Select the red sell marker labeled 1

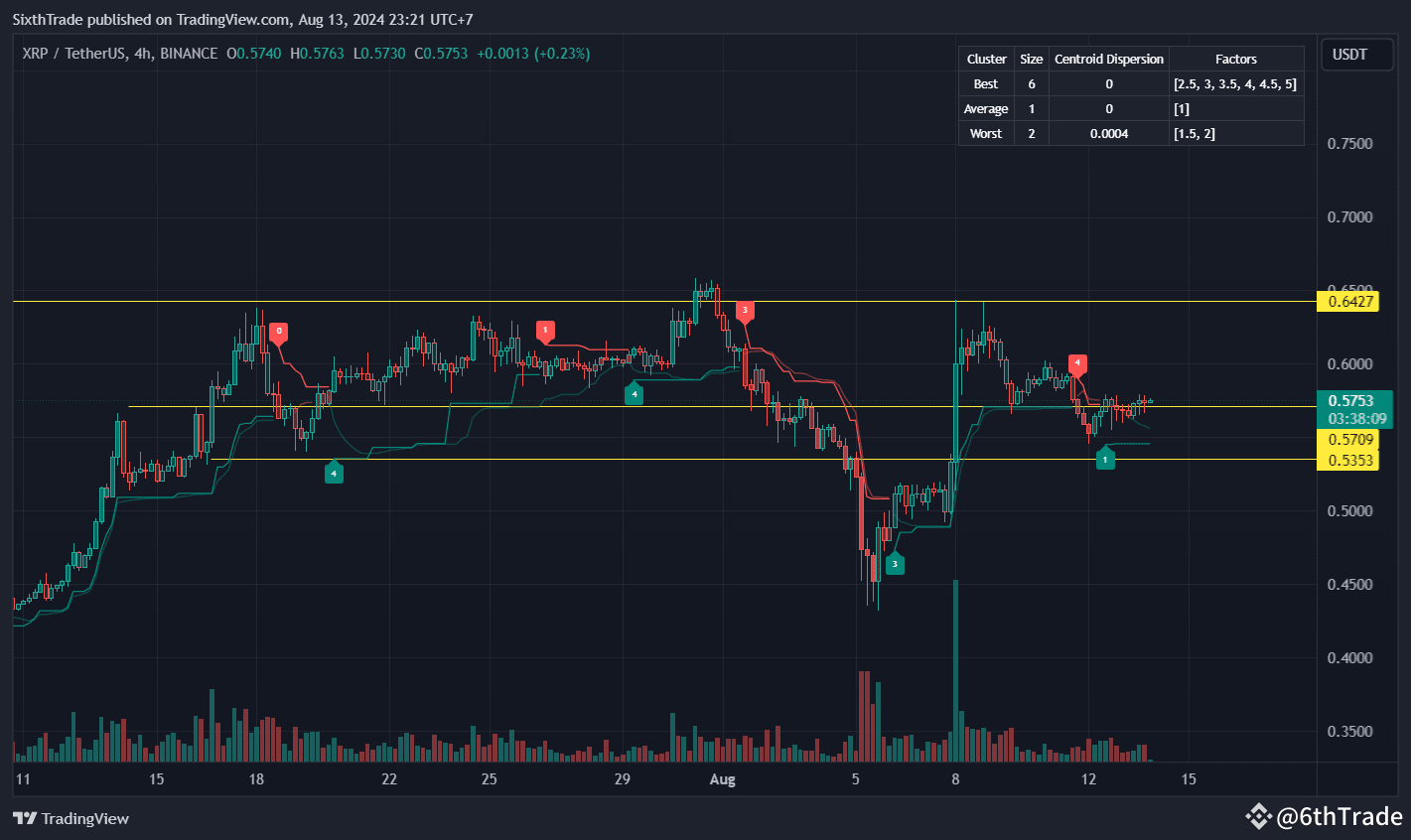(x=544, y=331)
